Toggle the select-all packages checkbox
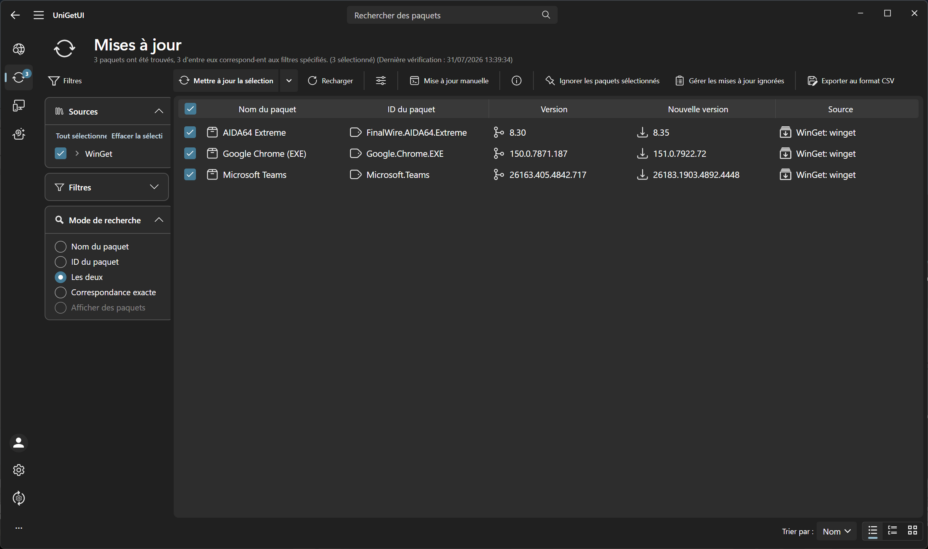 click(x=190, y=109)
